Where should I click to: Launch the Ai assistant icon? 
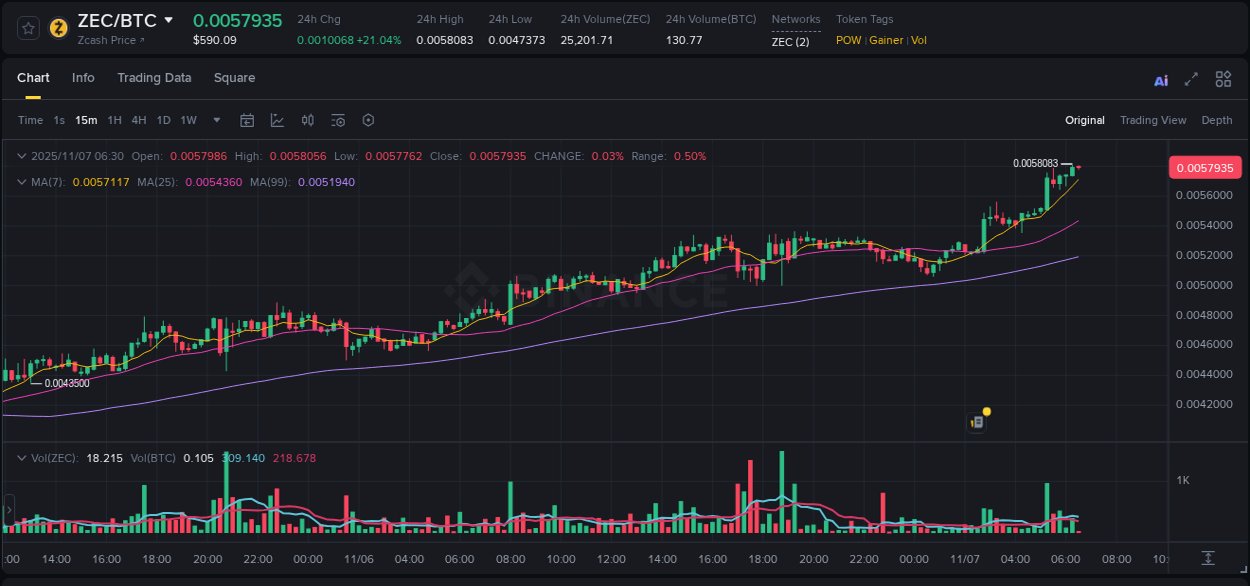[1160, 79]
